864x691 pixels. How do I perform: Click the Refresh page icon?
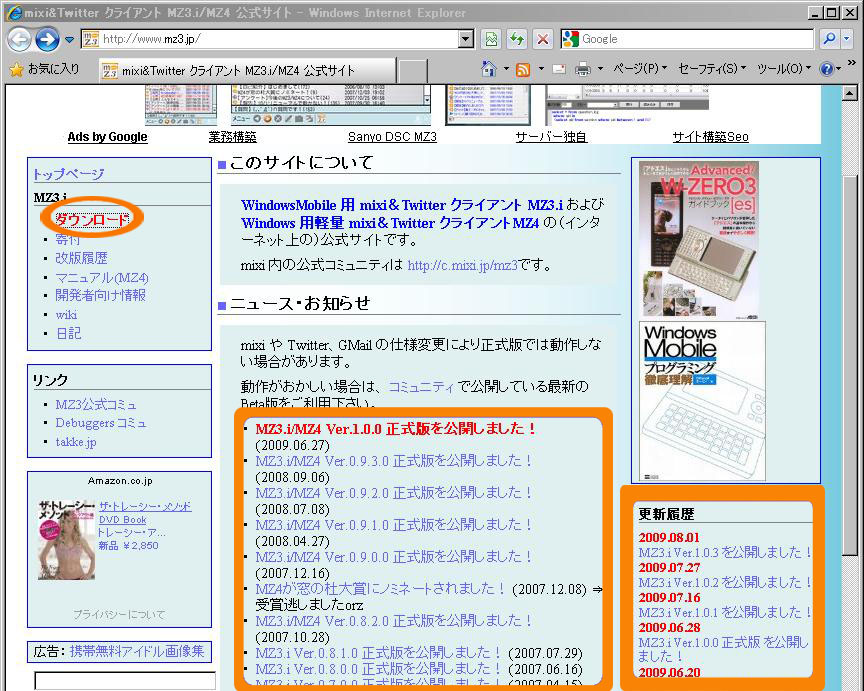pos(517,39)
